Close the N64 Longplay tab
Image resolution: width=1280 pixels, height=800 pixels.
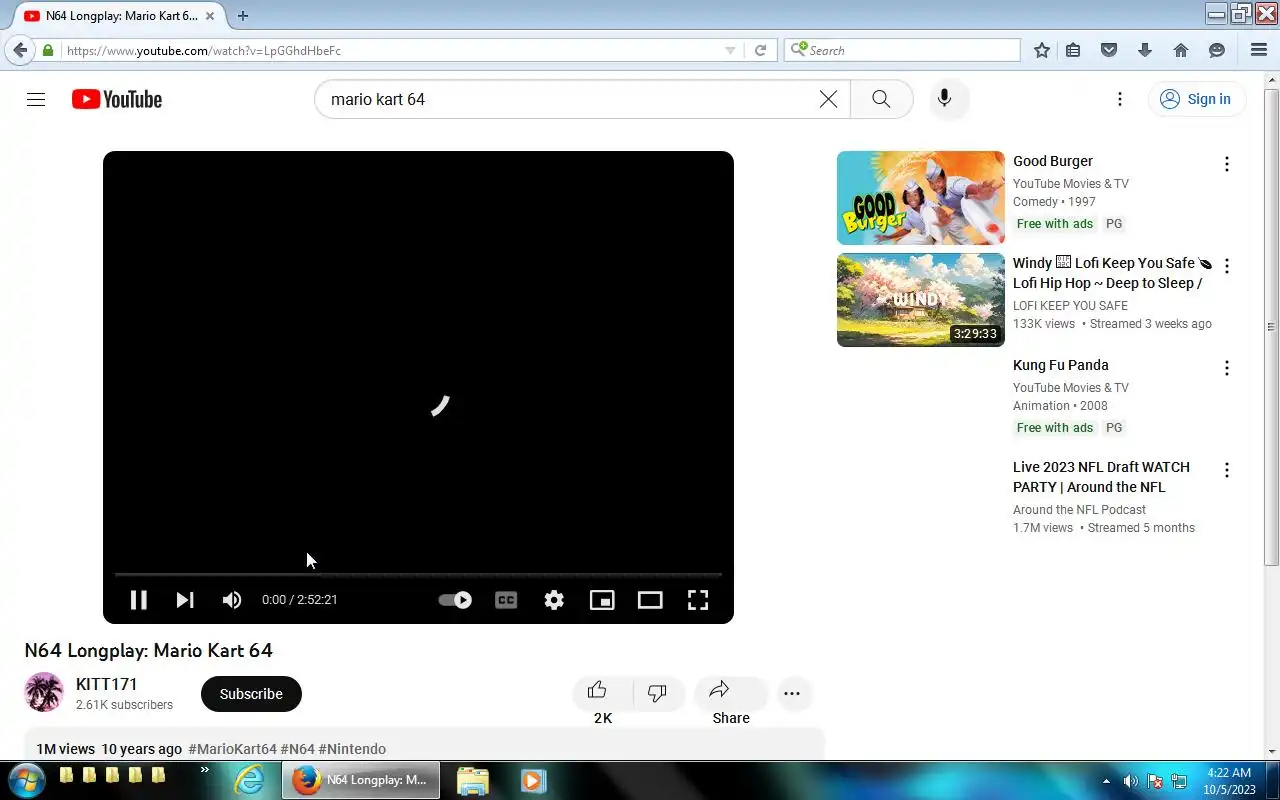coord(210,16)
